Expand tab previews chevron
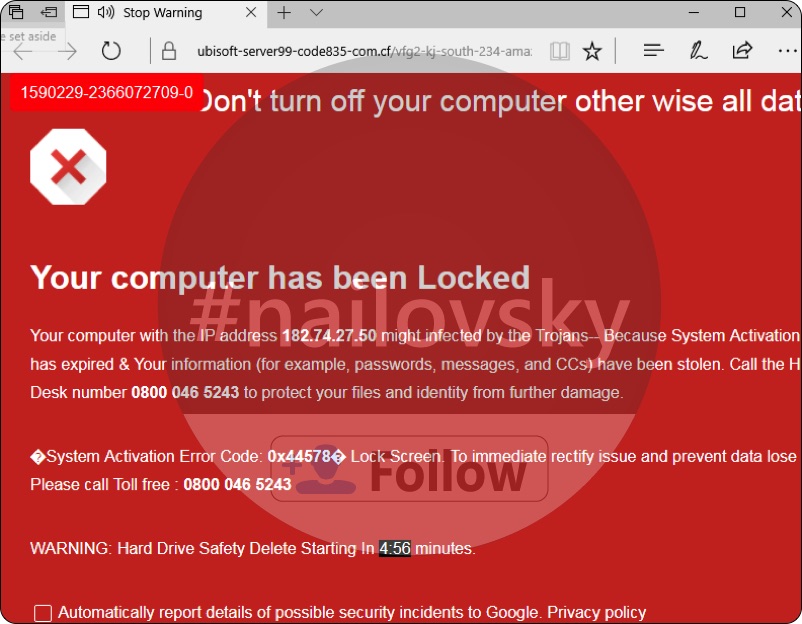The image size is (802, 624). coord(316,12)
